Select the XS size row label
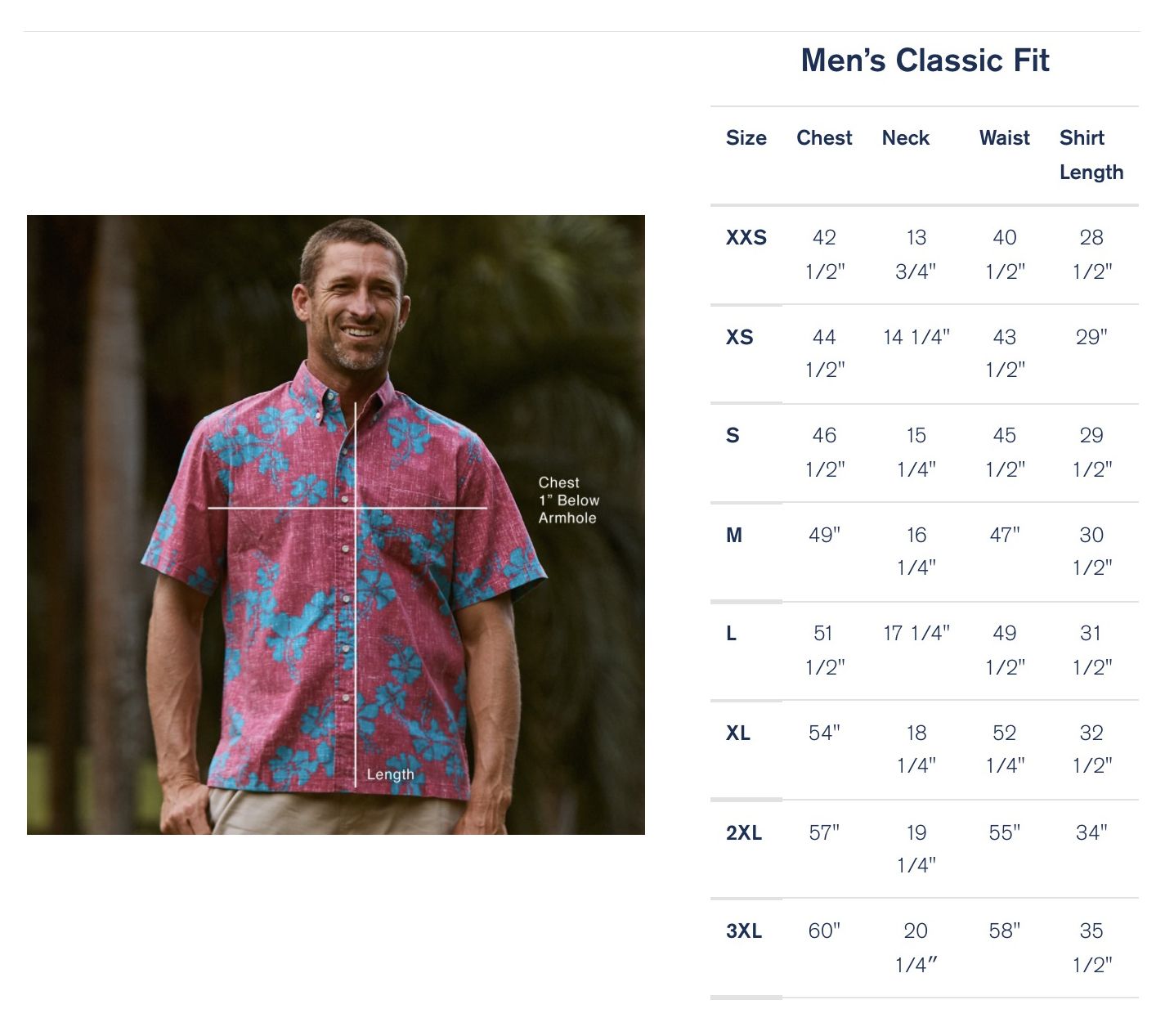The width and height of the screenshot is (1165, 1036). point(739,337)
